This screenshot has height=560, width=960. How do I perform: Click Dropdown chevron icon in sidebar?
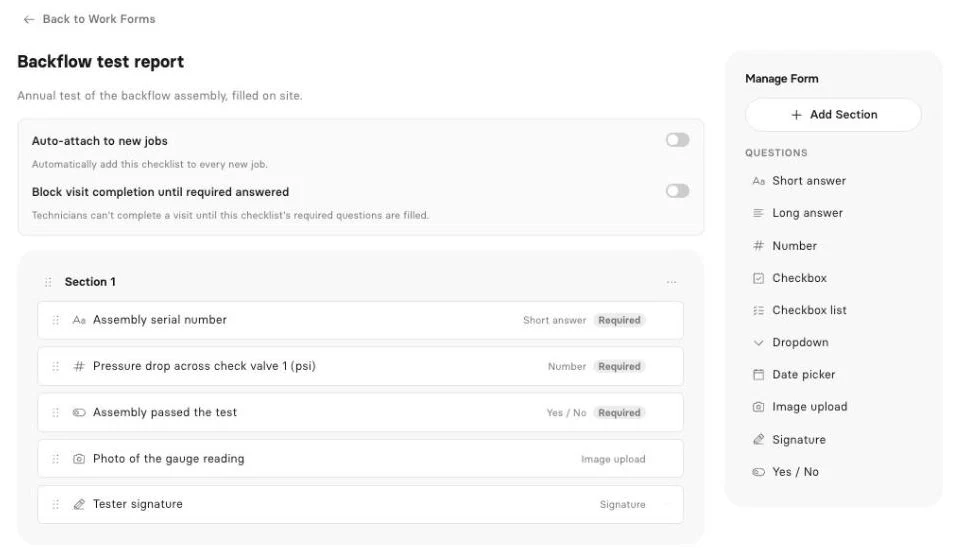[x=759, y=343]
